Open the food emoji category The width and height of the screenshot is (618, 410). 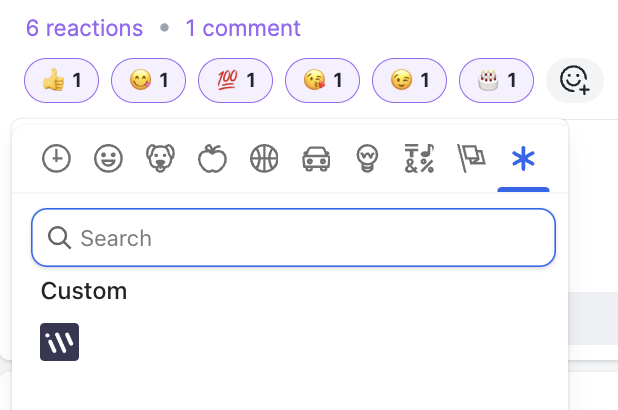(212, 158)
